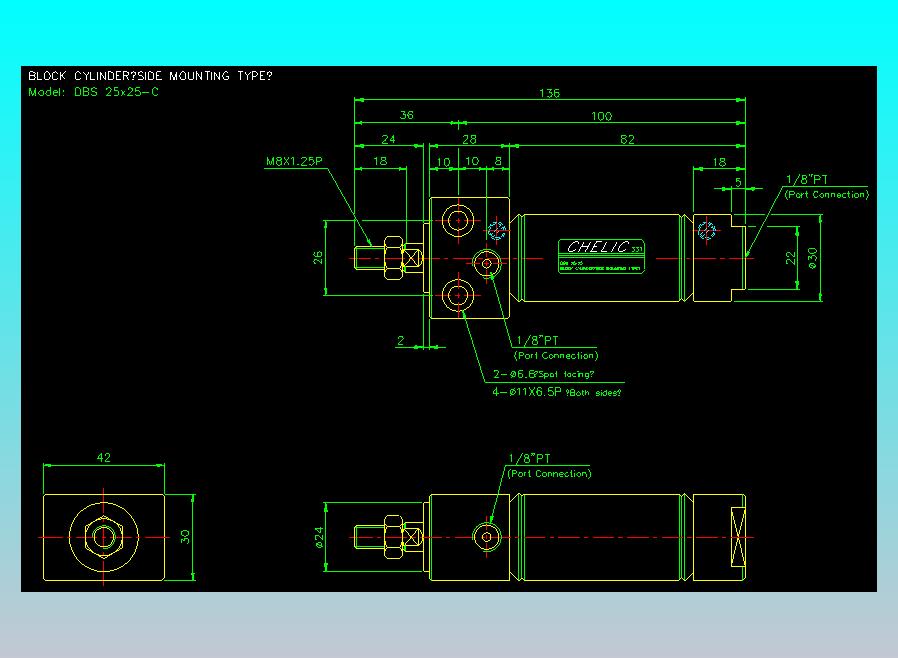
Task: Pick the '24' dimension text
Action: (x=388, y=139)
